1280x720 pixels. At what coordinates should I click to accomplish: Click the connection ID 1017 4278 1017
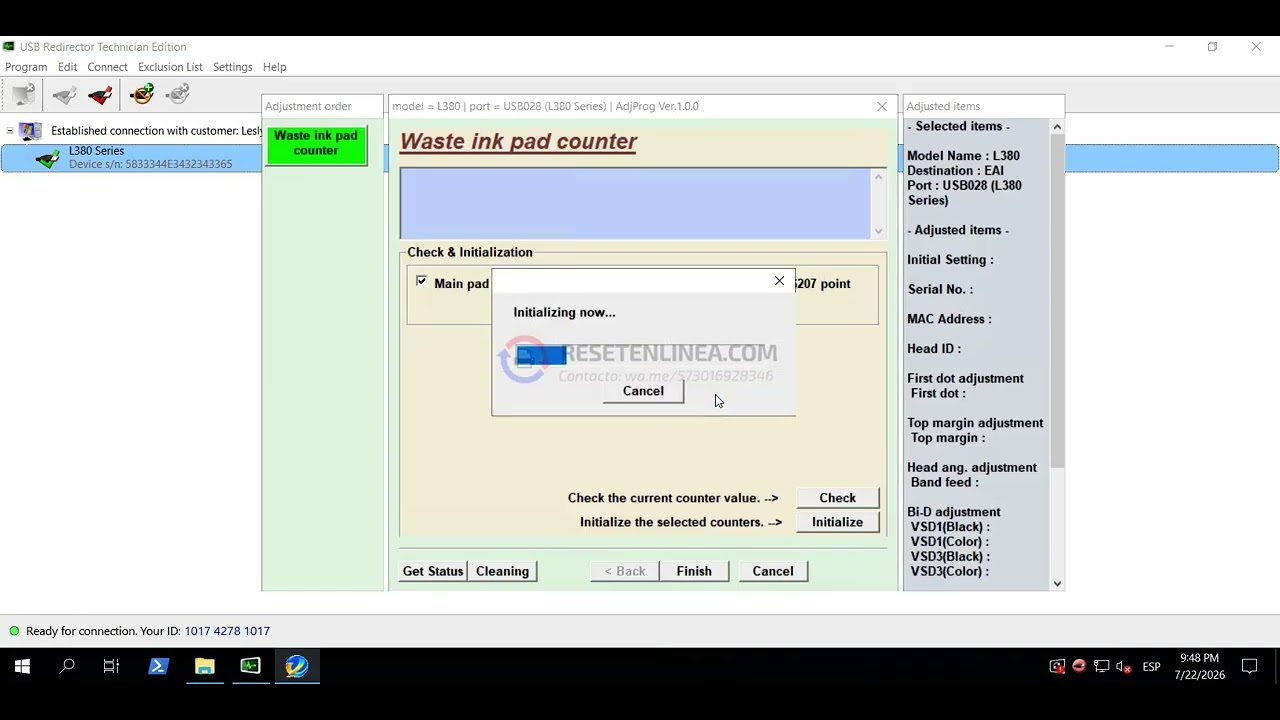pyautogui.click(x=227, y=631)
